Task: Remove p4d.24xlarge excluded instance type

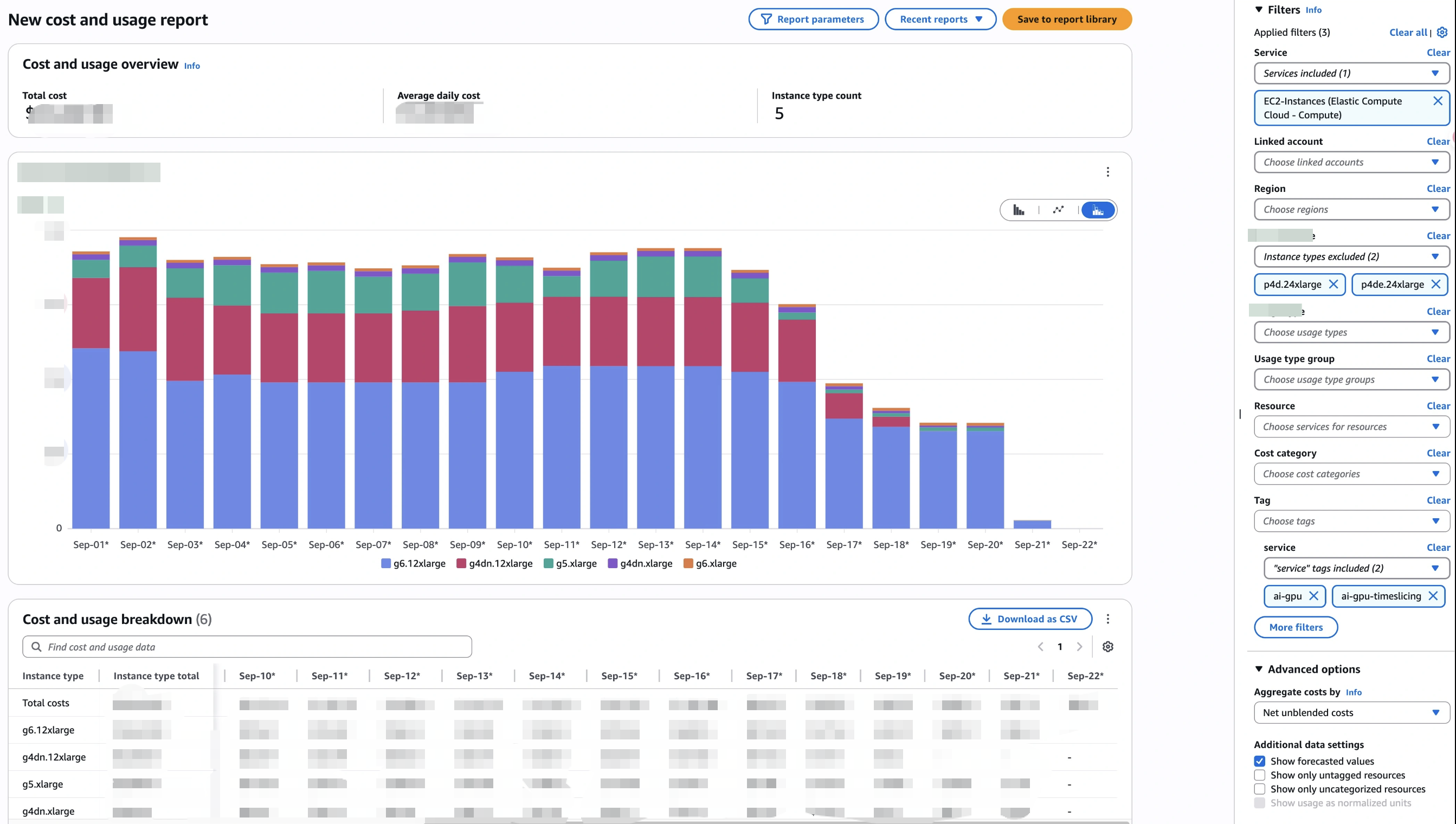Action: 1333,285
